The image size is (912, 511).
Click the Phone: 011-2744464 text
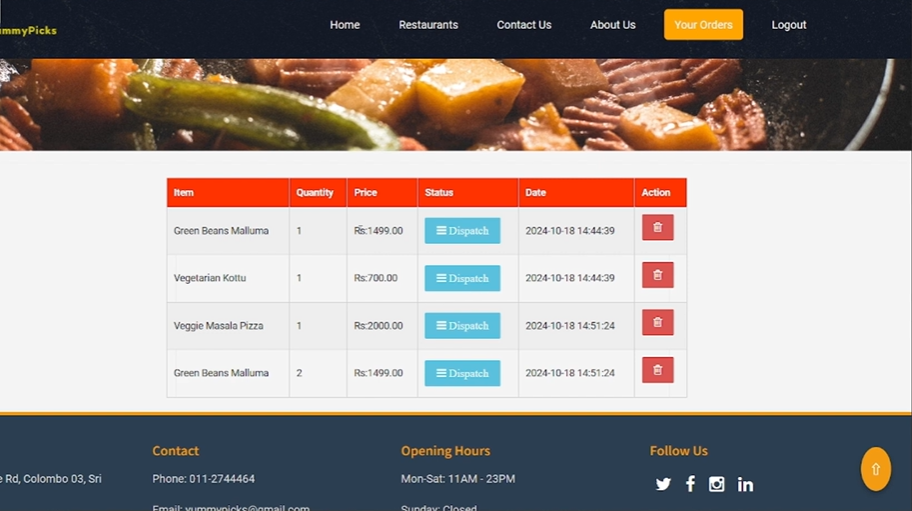[x=204, y=479]
